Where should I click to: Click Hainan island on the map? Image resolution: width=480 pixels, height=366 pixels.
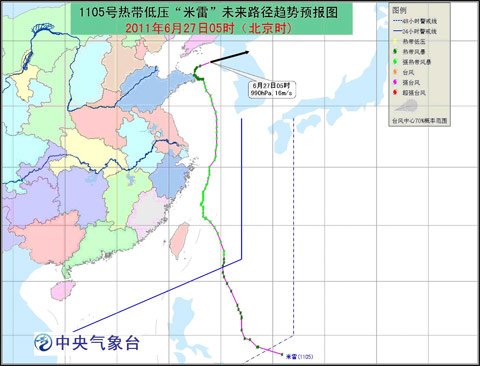pos(63,290)
